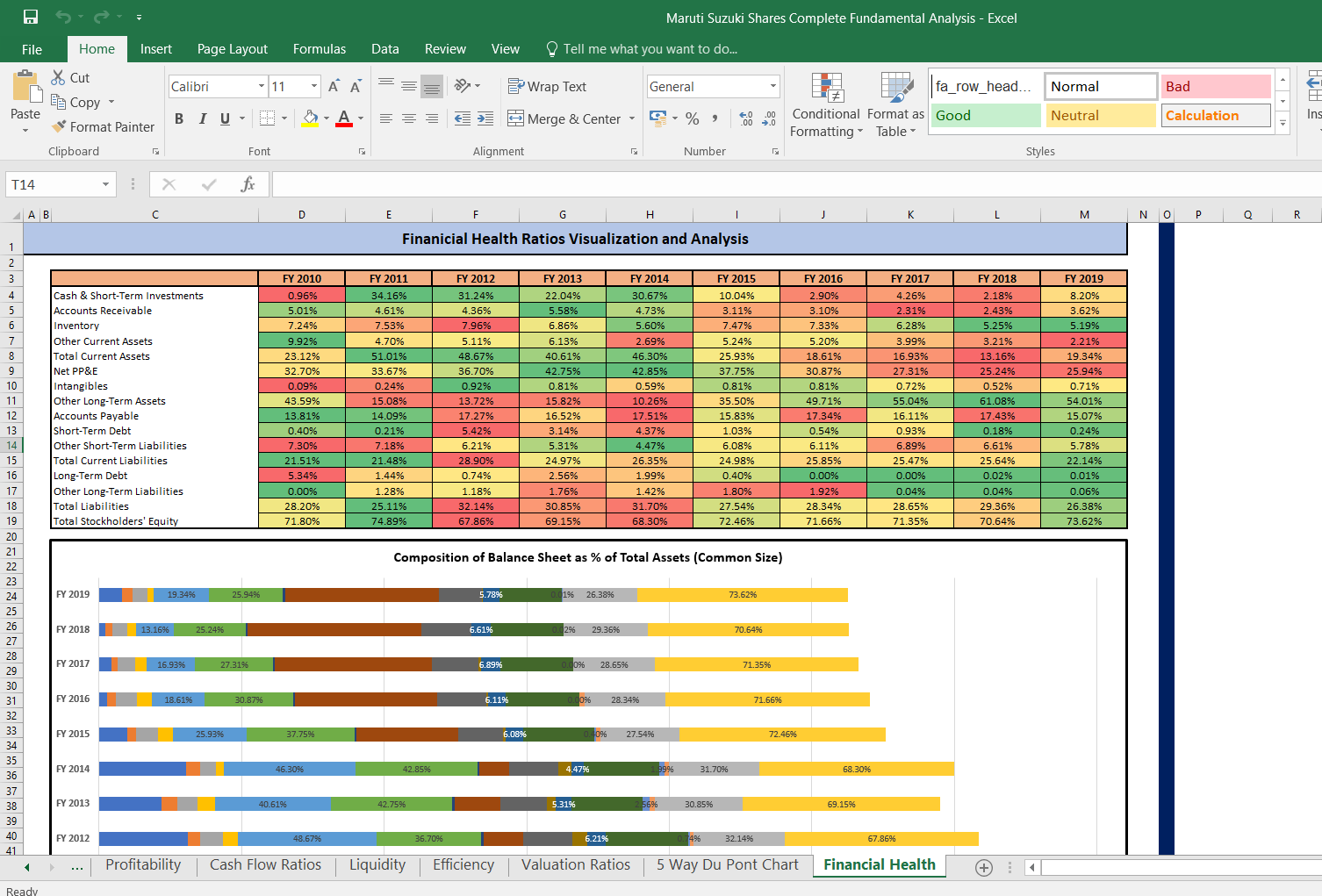1322x896 pixels.
Task: Open the fill color dropdown arrow
Action: point(327,118)
